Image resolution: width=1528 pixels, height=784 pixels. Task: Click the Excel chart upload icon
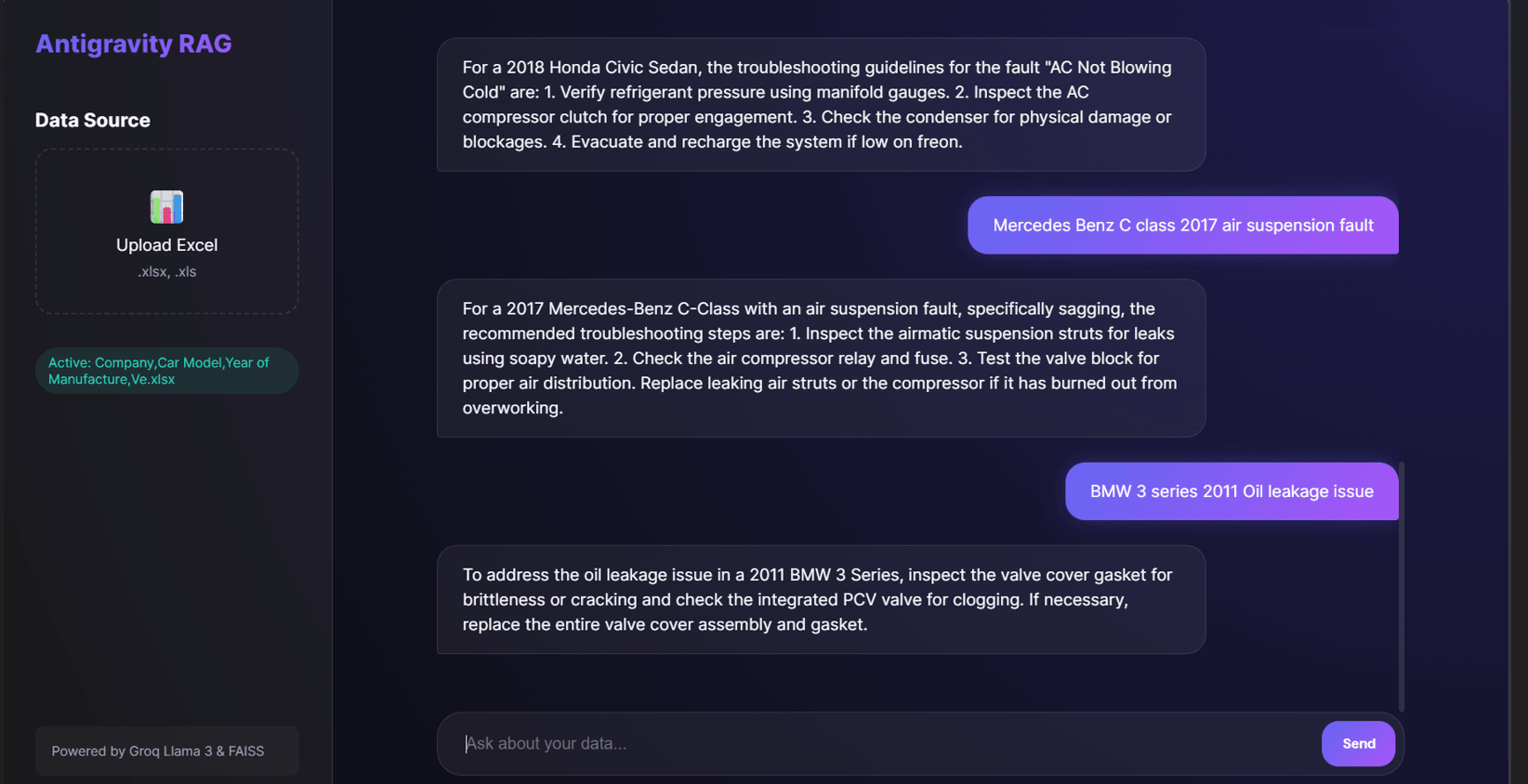166,206
